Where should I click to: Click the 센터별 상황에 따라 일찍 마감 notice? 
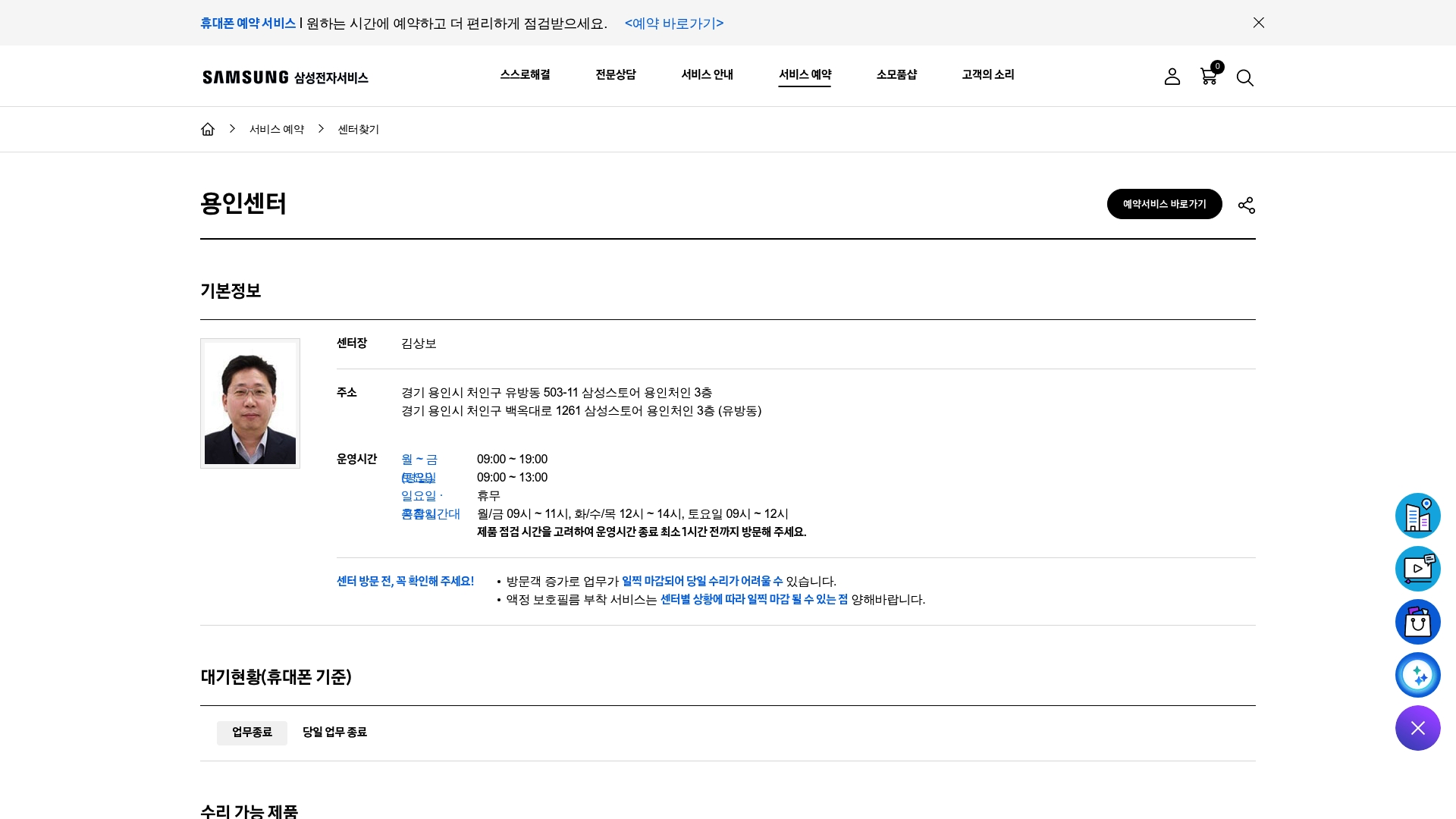pos(754,600)
